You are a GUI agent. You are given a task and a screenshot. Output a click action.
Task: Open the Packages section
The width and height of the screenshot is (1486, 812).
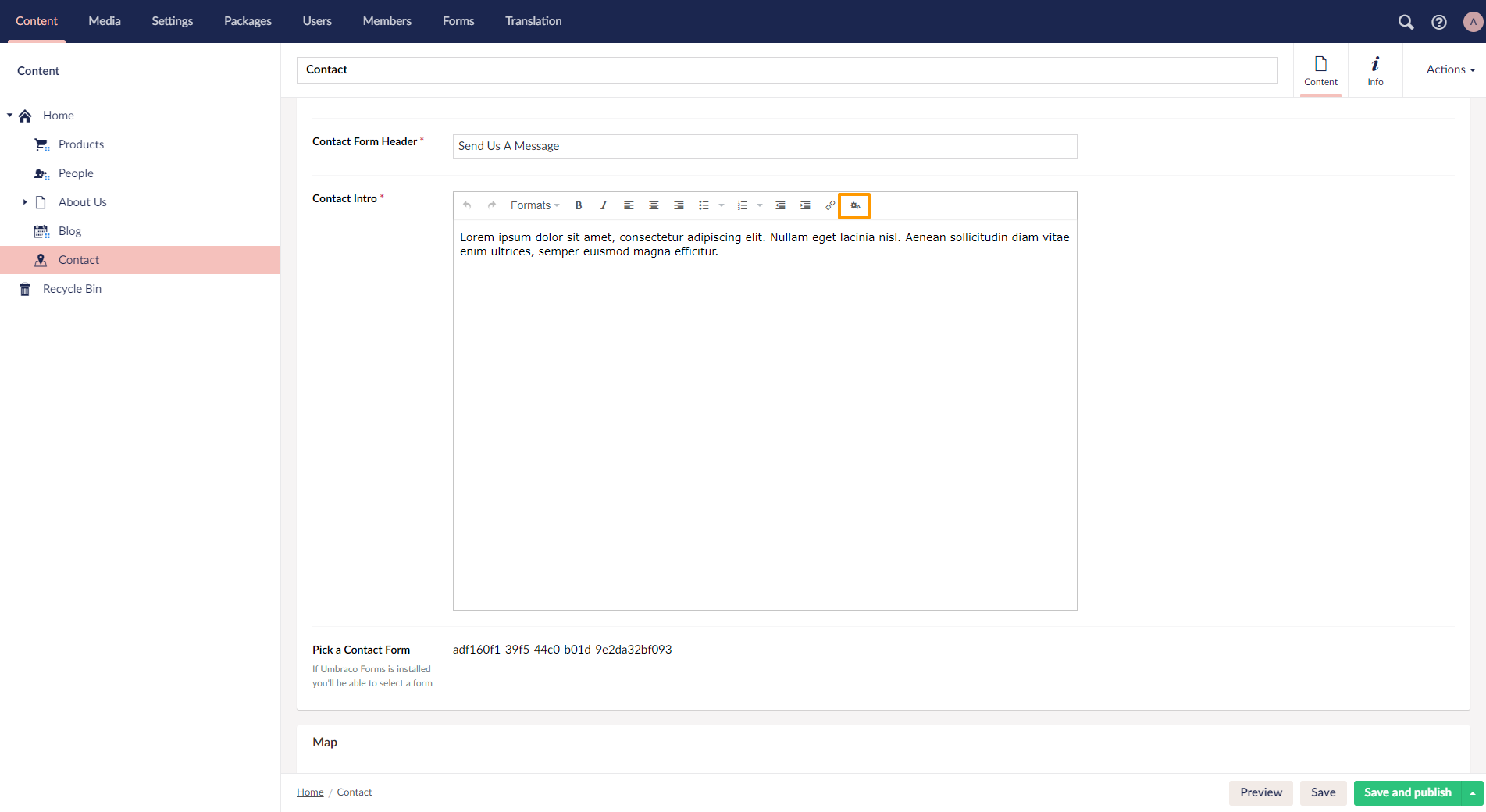(x=248, y=21)
